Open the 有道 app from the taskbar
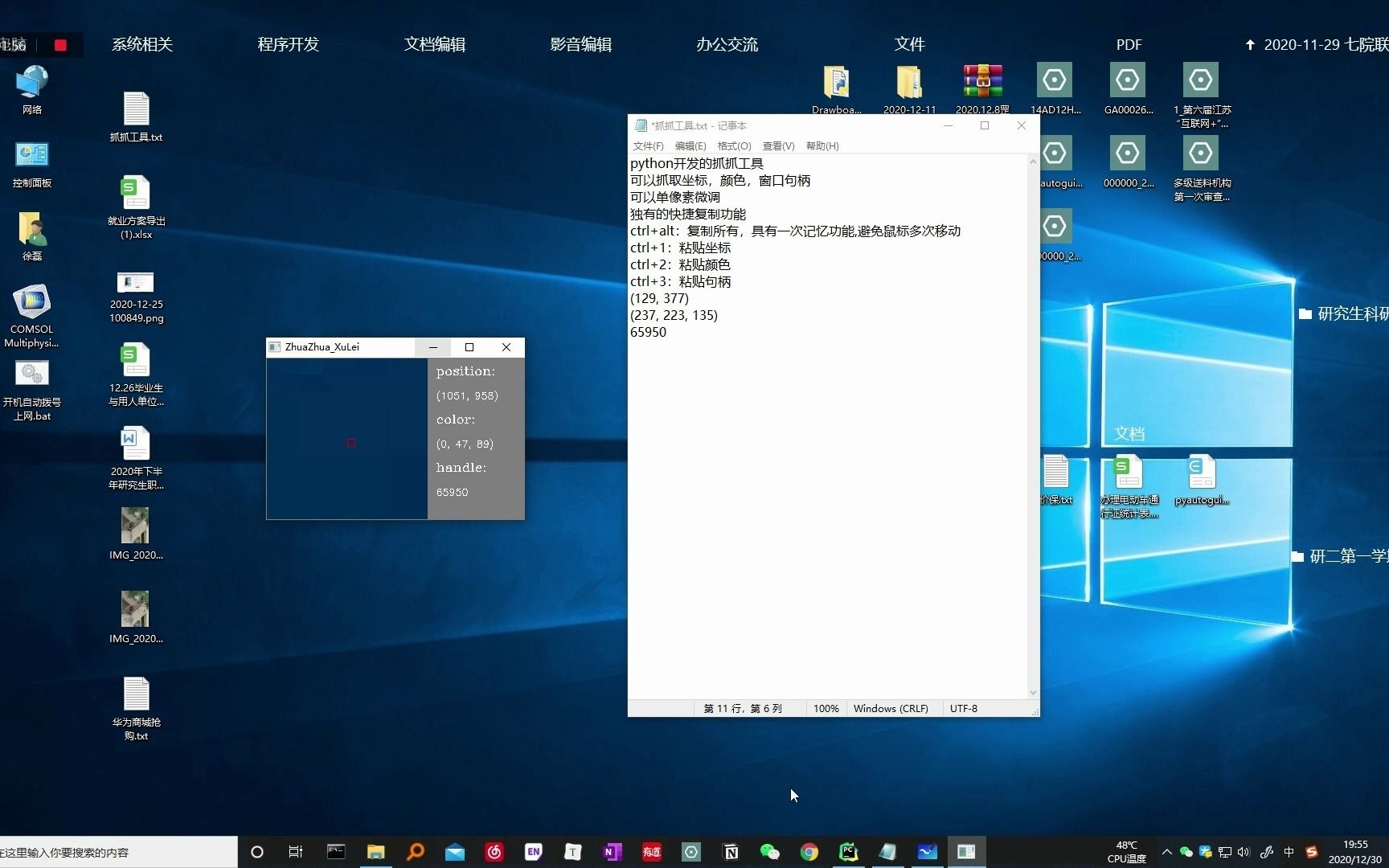This screenshot has height=868, width=1389. coord(651,852)
